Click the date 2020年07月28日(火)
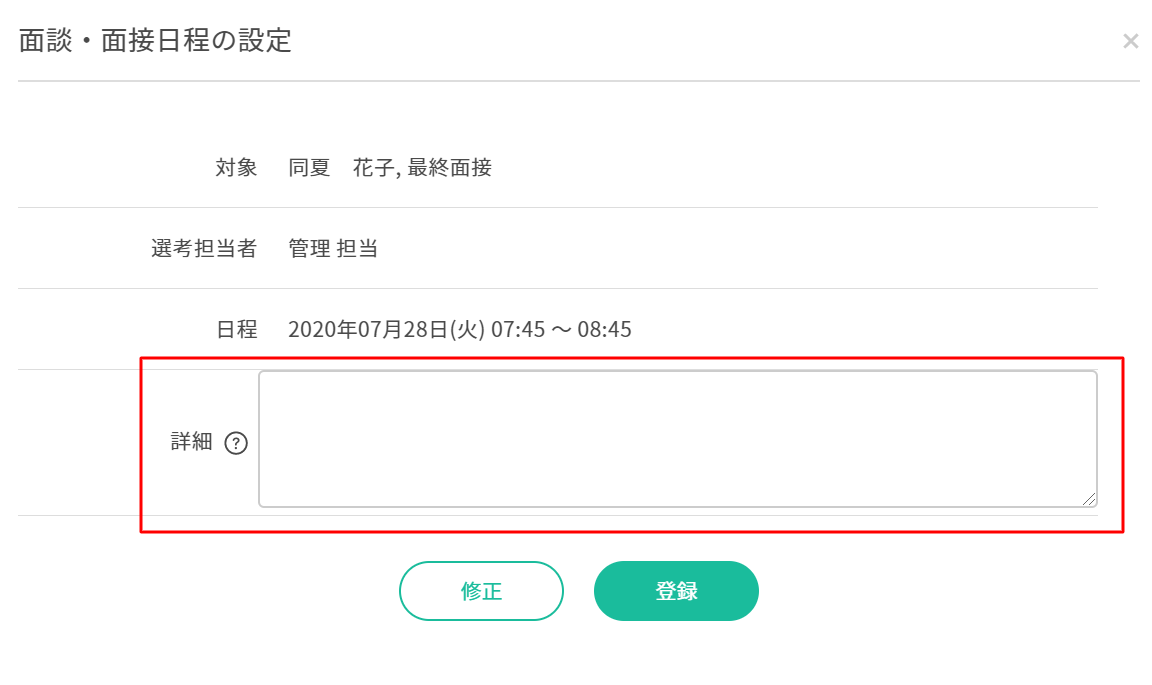Viewport: 1152px width, 685px height. [x=386, y=329]
